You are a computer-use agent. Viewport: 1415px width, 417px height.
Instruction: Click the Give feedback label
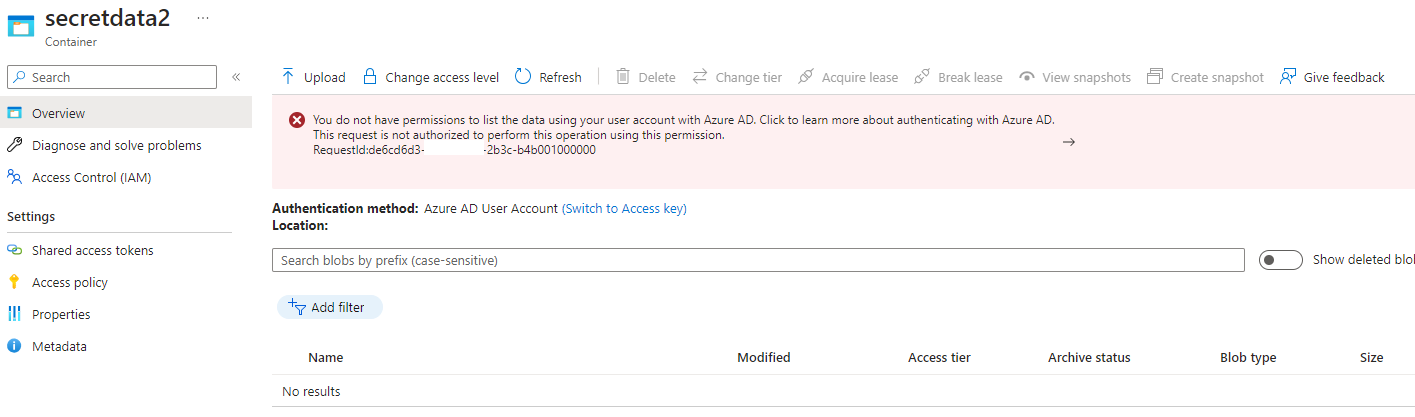click(x=1344, y=77)
